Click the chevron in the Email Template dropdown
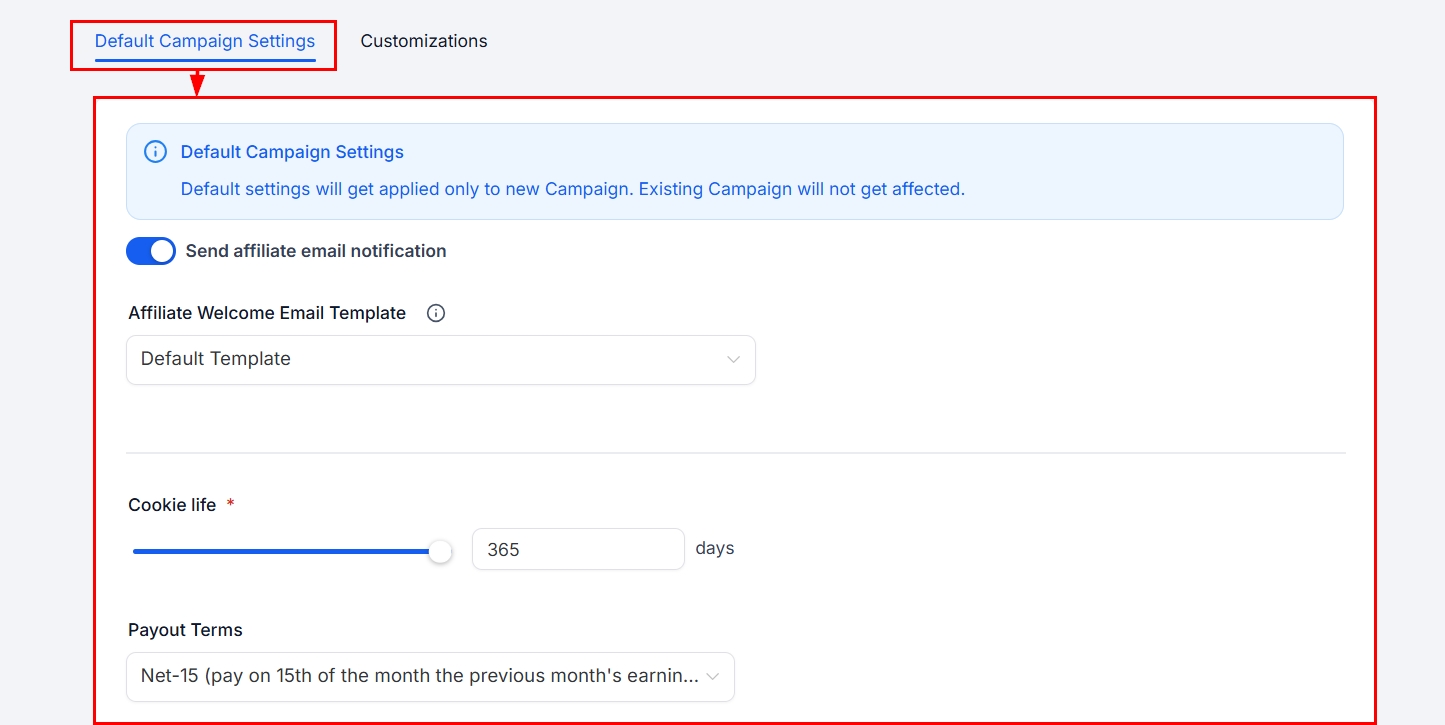 coord(733,359)
